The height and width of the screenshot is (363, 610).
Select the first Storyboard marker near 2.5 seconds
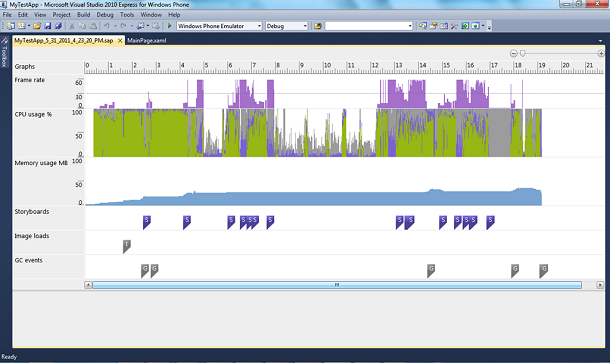(x=147, y=222)
